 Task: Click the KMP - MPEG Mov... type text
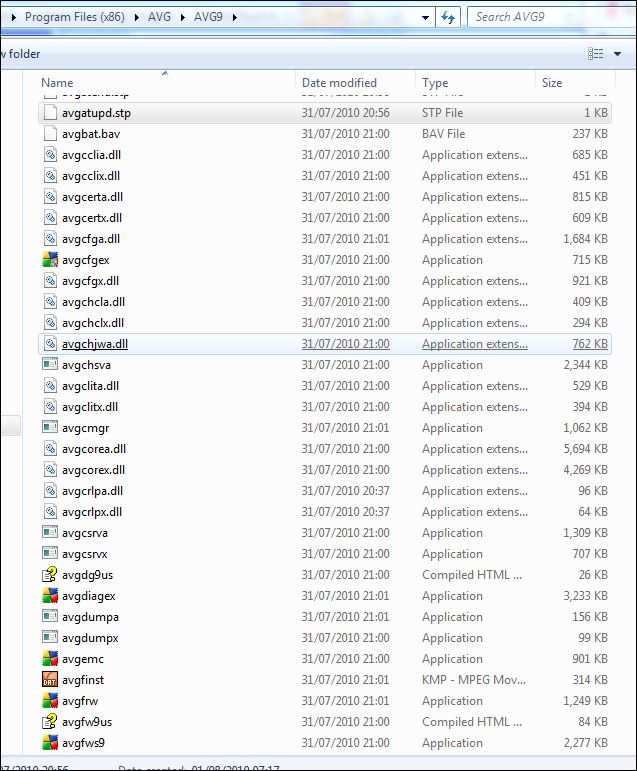click(474, 680)
